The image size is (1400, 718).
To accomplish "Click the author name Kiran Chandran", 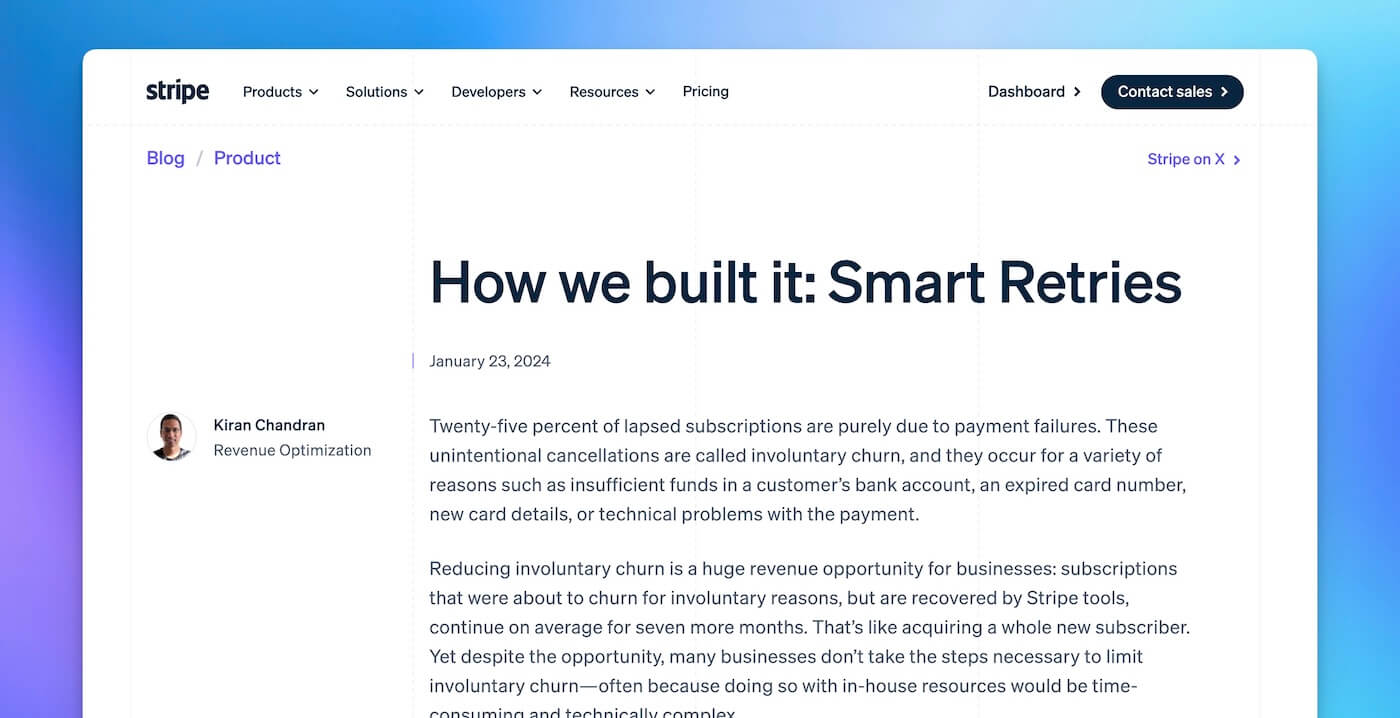I will click(x=269, y=425).
